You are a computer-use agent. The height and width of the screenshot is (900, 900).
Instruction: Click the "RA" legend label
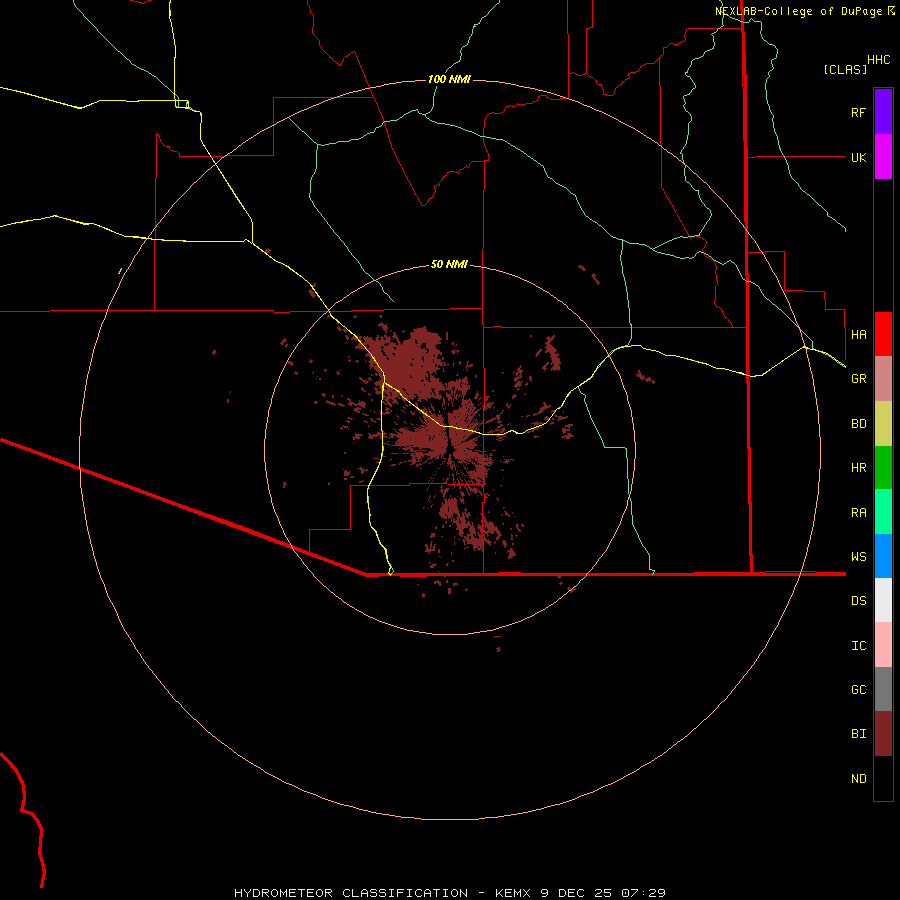858,513
